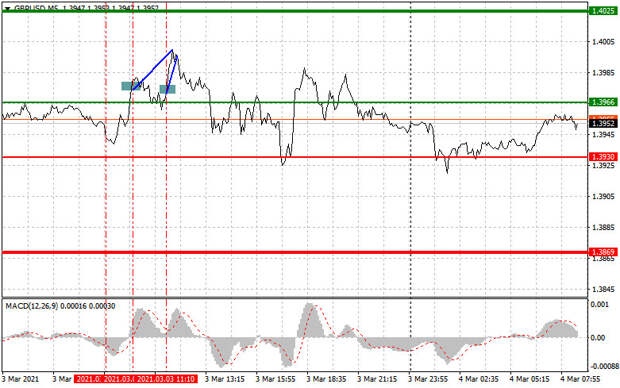Click the 1.3966 green level price tag
The height and width of the screenshot is (388, 620).
(x=603, y=102)
